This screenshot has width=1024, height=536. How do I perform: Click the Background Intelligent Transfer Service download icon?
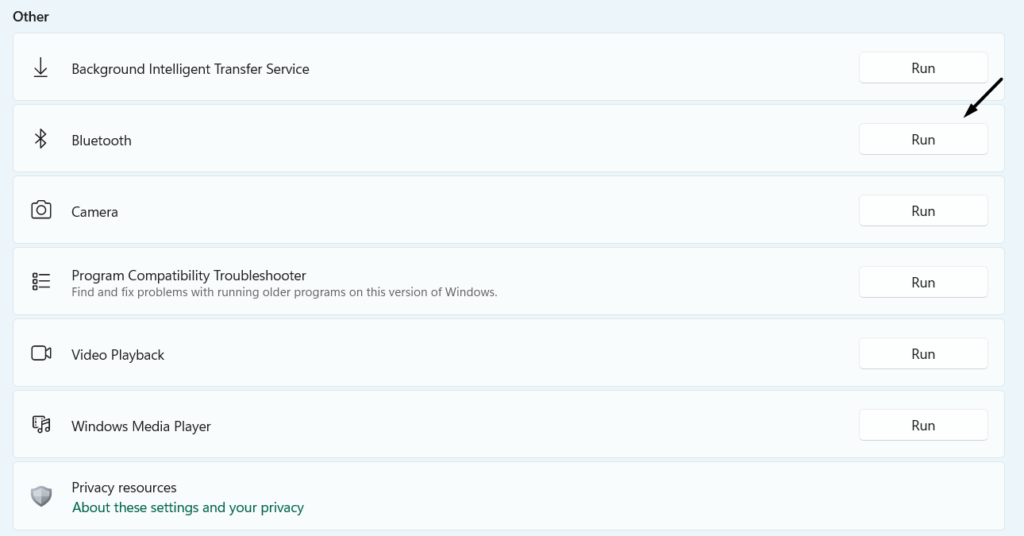pyautogui.click(x=41, y=68)
